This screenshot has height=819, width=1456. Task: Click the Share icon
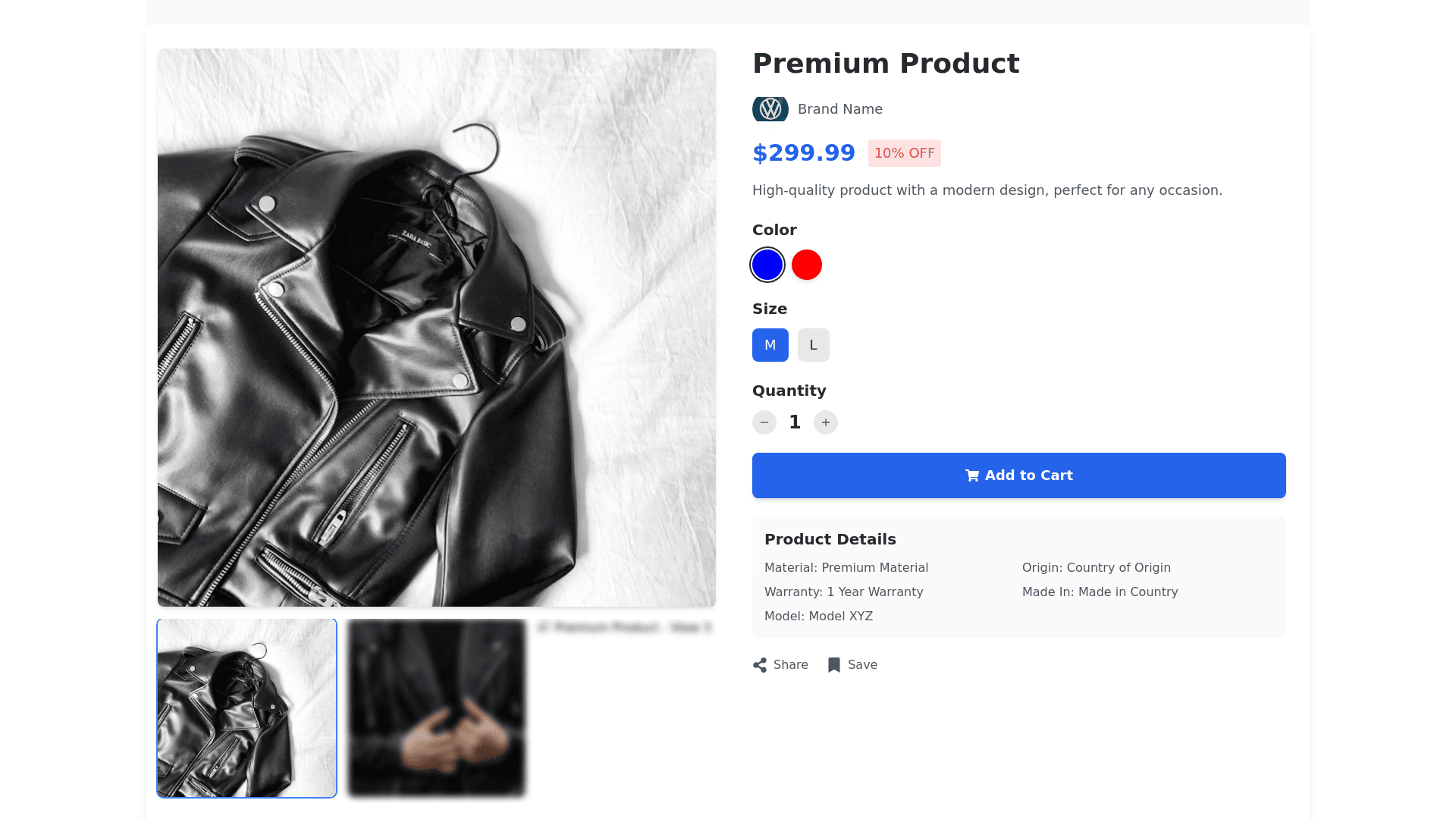pyautogui.click(x=760, y=665)
